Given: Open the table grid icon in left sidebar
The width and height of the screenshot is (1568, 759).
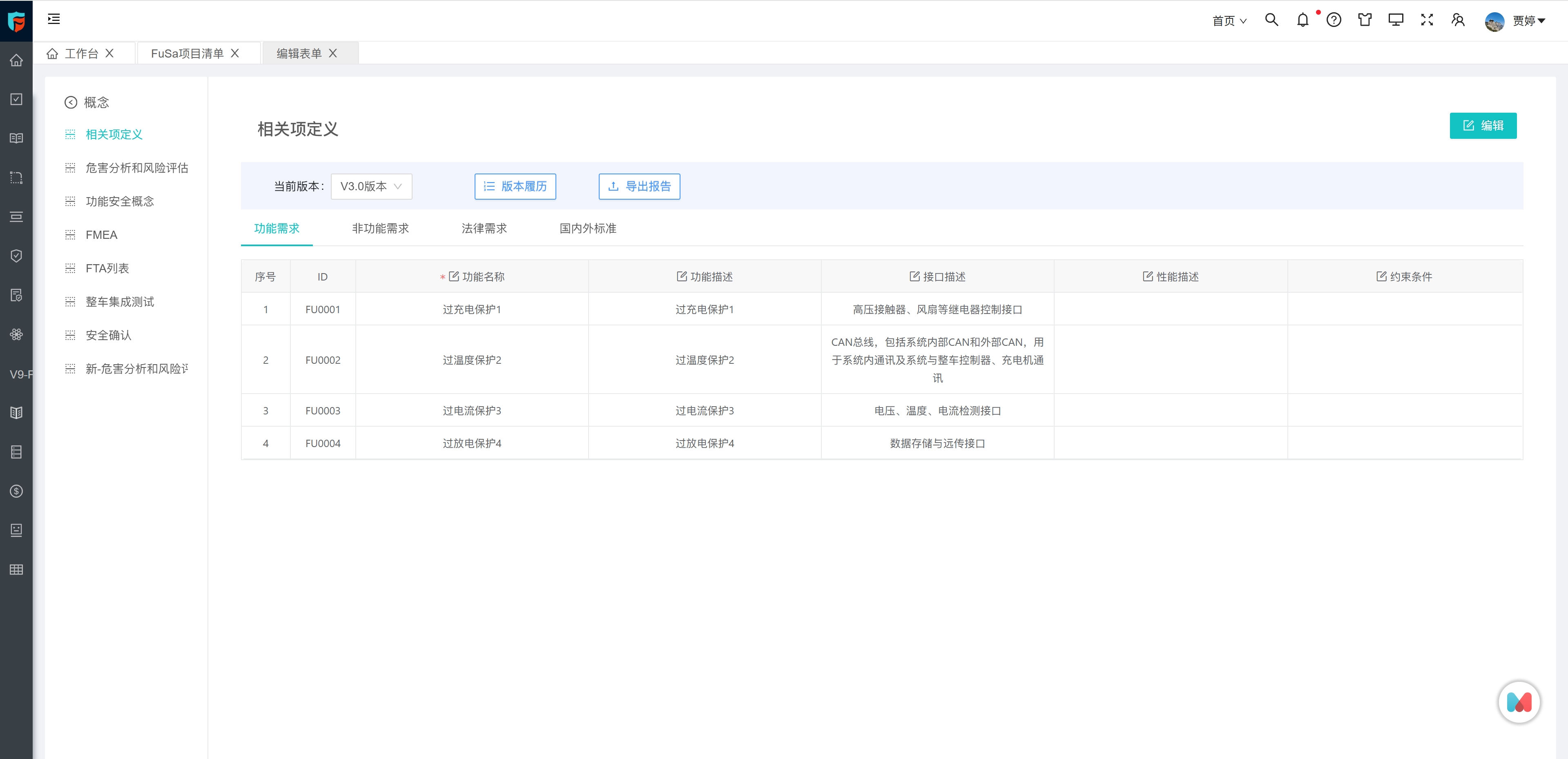Looking at the screenshot, I should click(16, 570).
